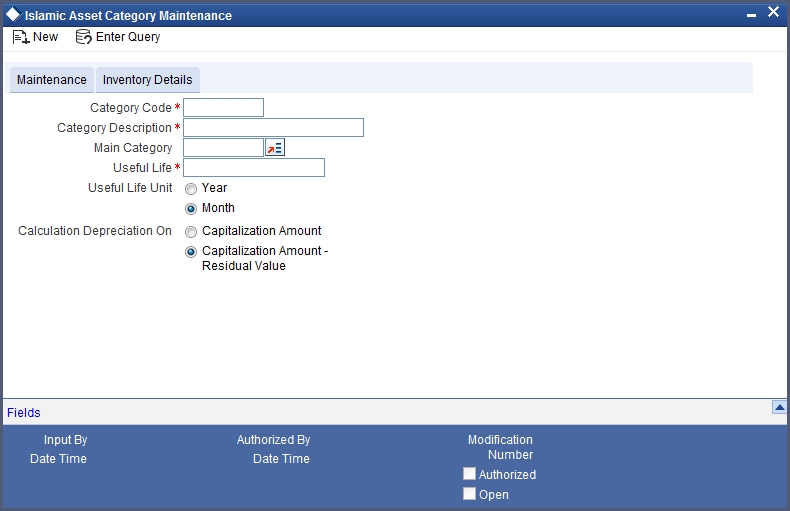The height and width of the screenshot is (511, 790).
Task: Switch to the Maintenance tab
Action: pos(52,80)
